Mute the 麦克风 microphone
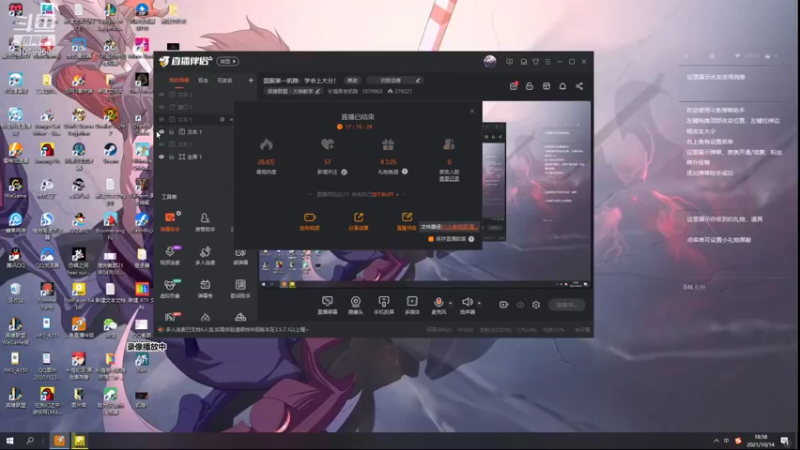The image size is (800, 450). pyautogui.click(x=438, y=305)
